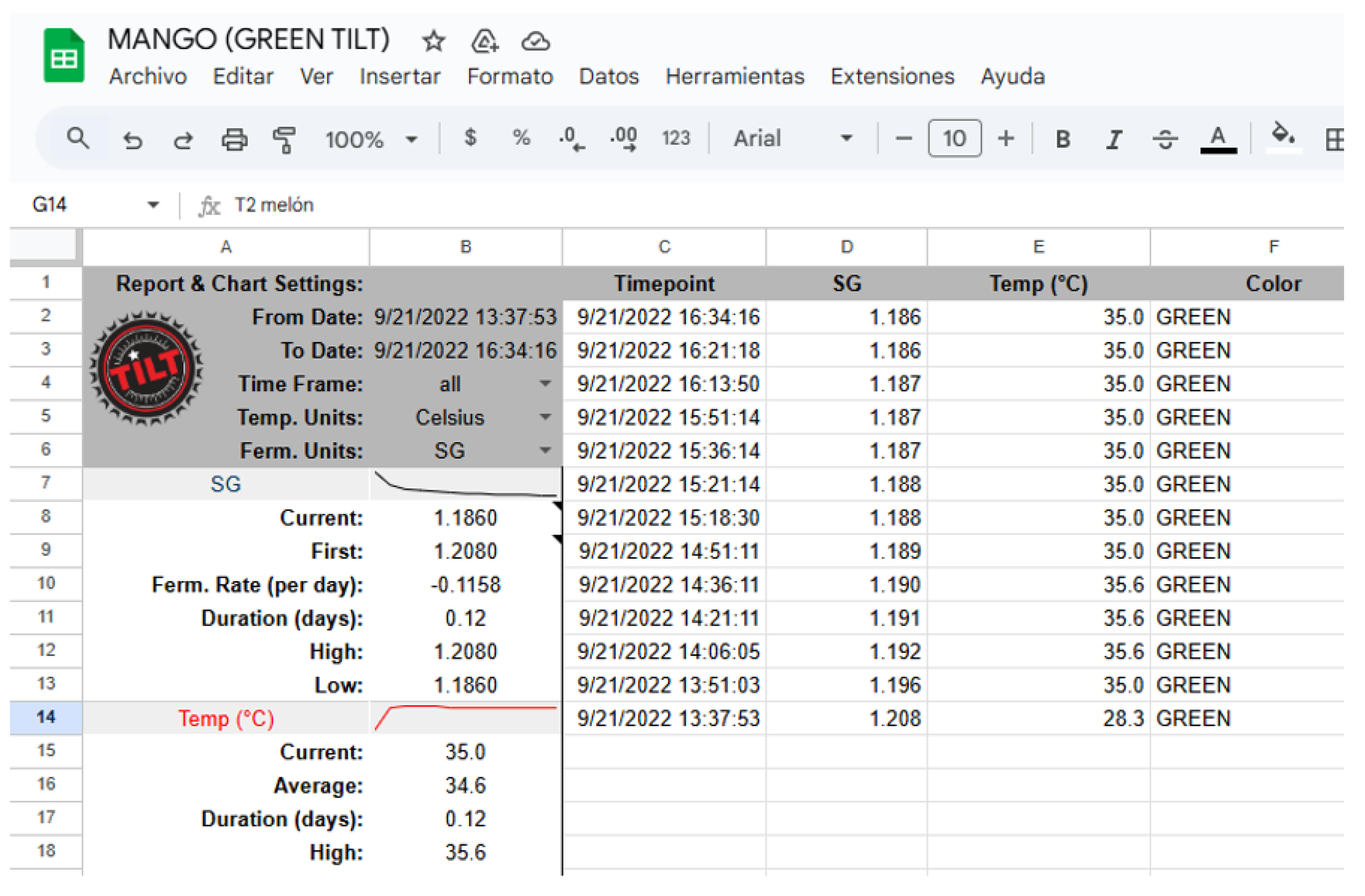Star the MANGO (GREEN TILT) spreadsheet
This screenshot has width=1365, height=896.
[x=434, y=41]
